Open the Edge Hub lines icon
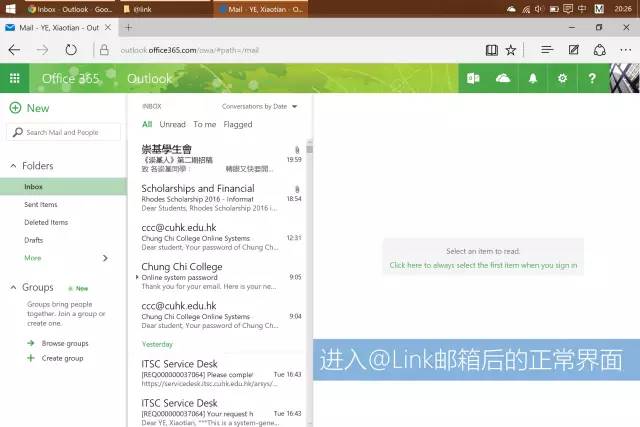 pos(547,49)
